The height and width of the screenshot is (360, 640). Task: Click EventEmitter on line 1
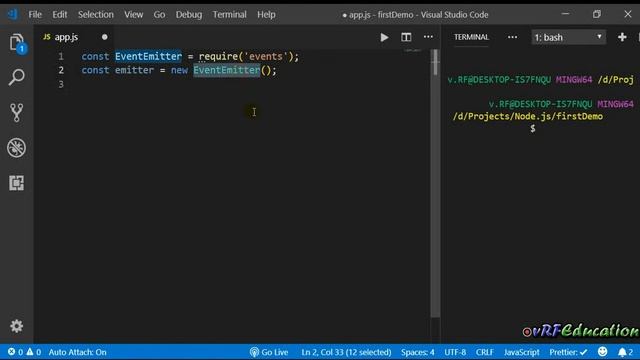coord(148,56)
